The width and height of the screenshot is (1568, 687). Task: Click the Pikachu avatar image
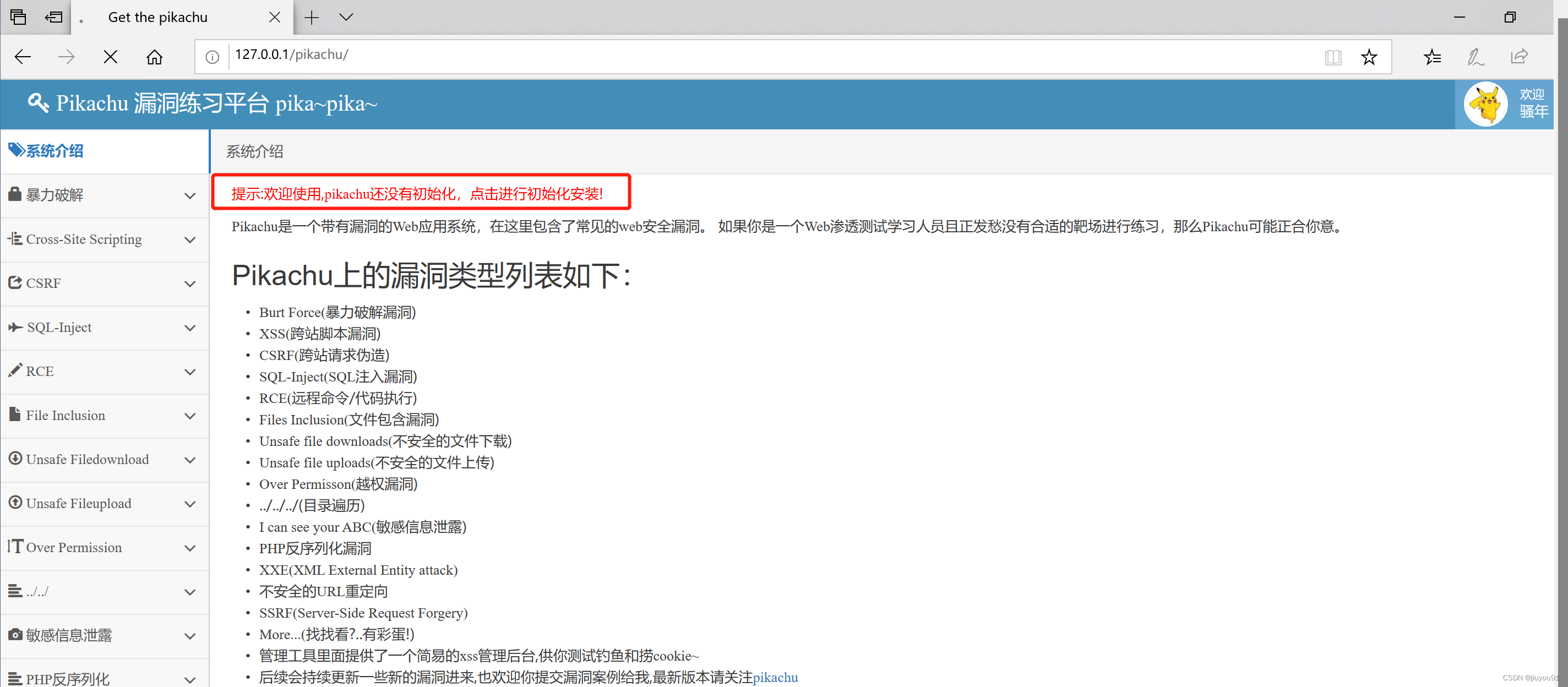(x=1485, y=103)
